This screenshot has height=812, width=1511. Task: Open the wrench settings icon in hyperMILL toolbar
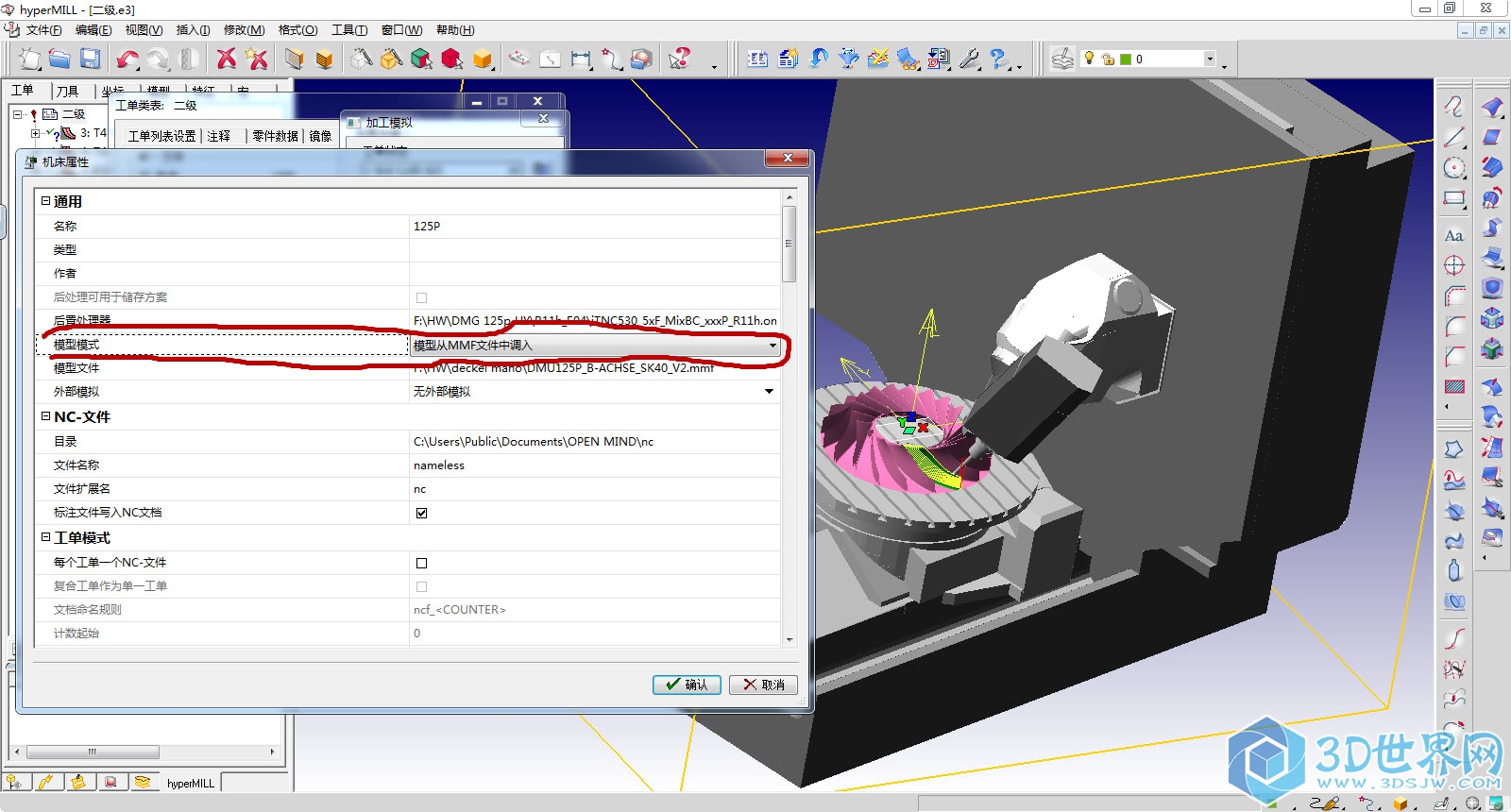[x=969, y=59]
